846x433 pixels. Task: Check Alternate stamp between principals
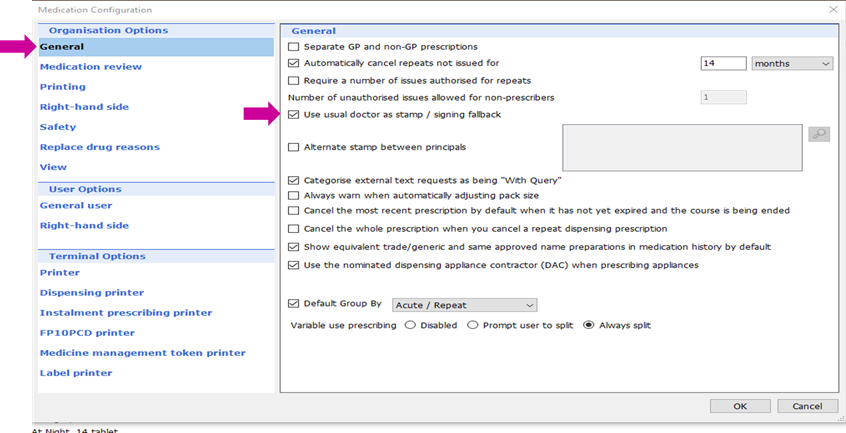293,147
